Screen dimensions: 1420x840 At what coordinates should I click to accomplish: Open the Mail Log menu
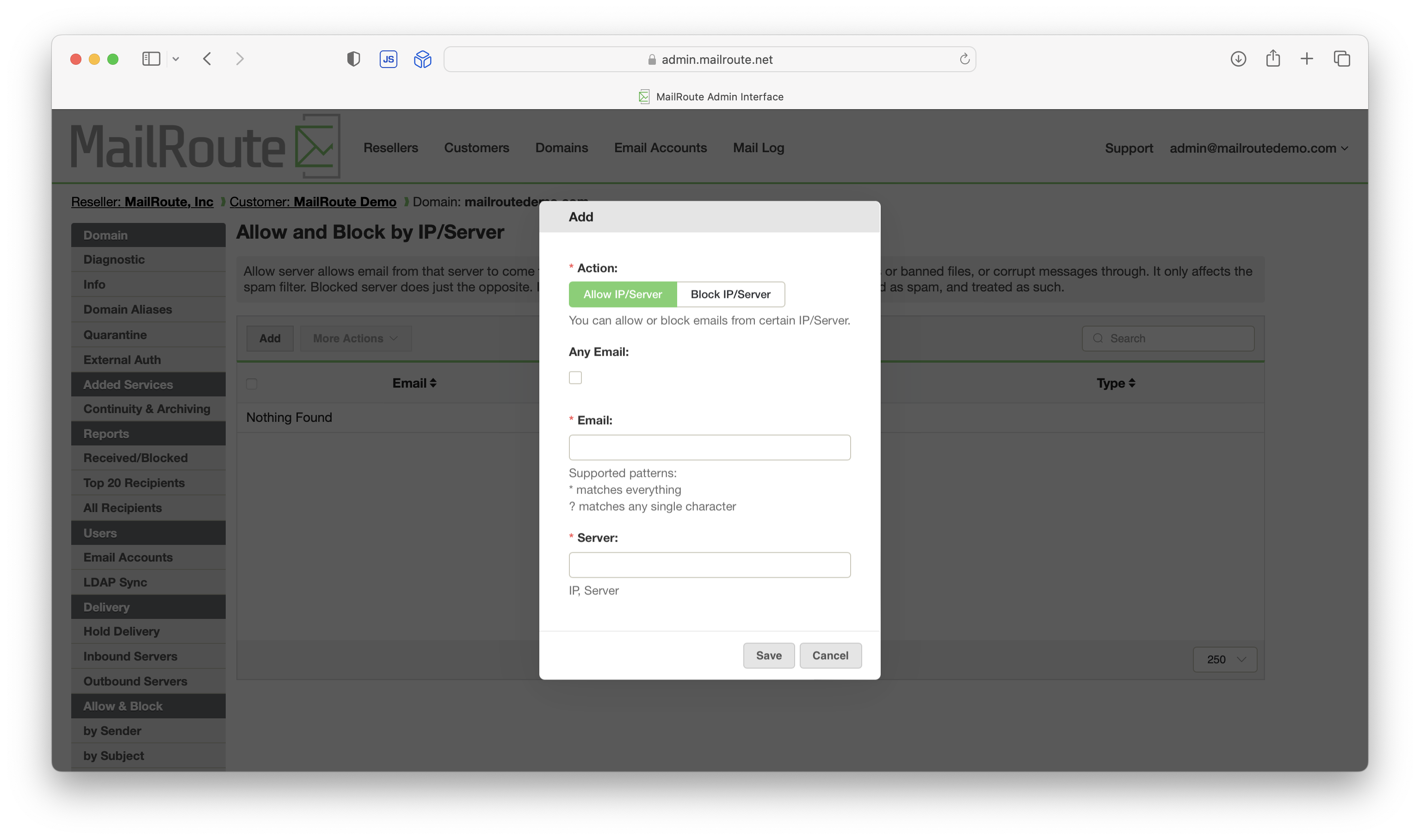759,148
